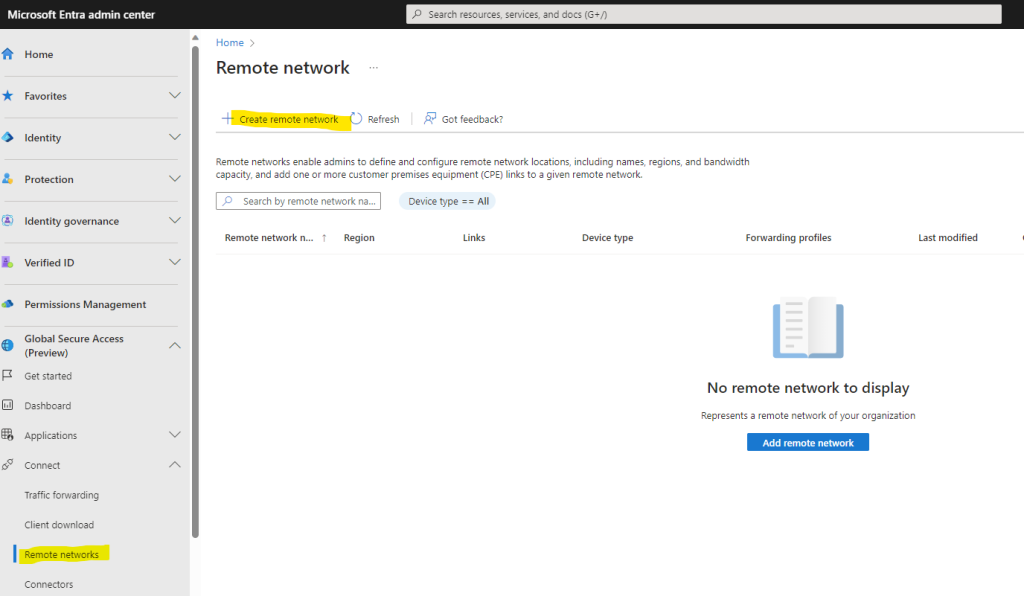Click the Refresh circular arrow icon
Image resolution: width=1024 pixels, height=596 pixels.
[x=356, y=118]
